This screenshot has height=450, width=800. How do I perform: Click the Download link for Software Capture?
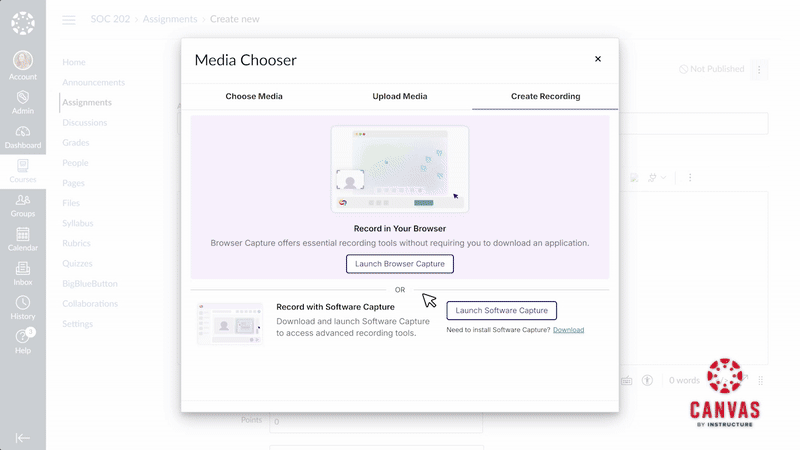click(568, 330)
